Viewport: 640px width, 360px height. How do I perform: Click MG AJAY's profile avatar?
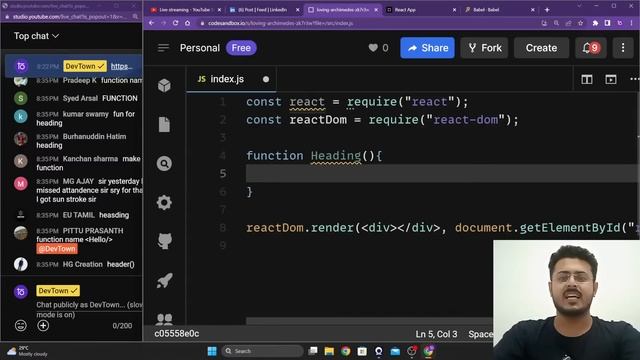click(x=21, y=184)
